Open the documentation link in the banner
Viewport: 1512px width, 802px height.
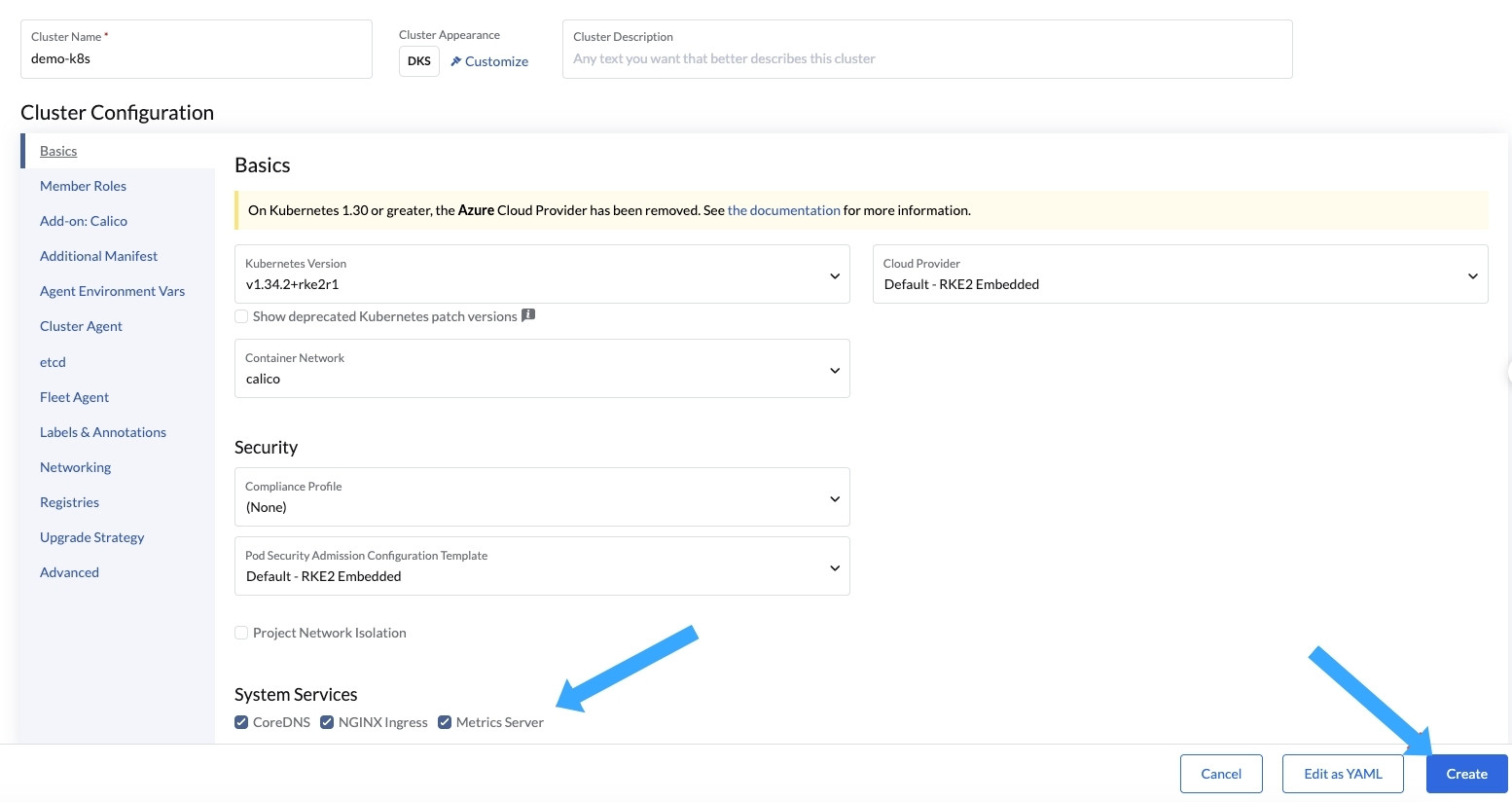point(783,210)
